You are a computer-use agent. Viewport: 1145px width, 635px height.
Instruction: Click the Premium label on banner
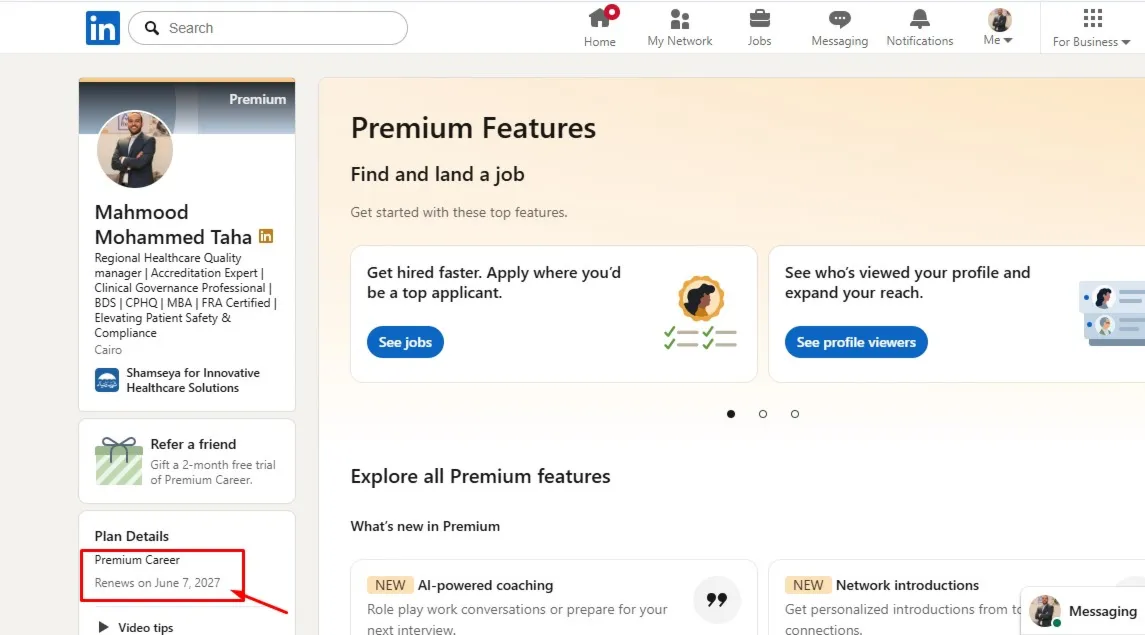tap(258, 99)
